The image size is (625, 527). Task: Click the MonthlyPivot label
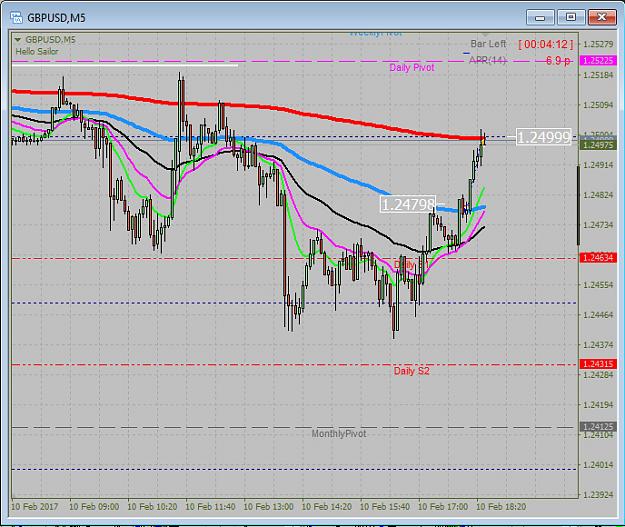tap(339, 434)
